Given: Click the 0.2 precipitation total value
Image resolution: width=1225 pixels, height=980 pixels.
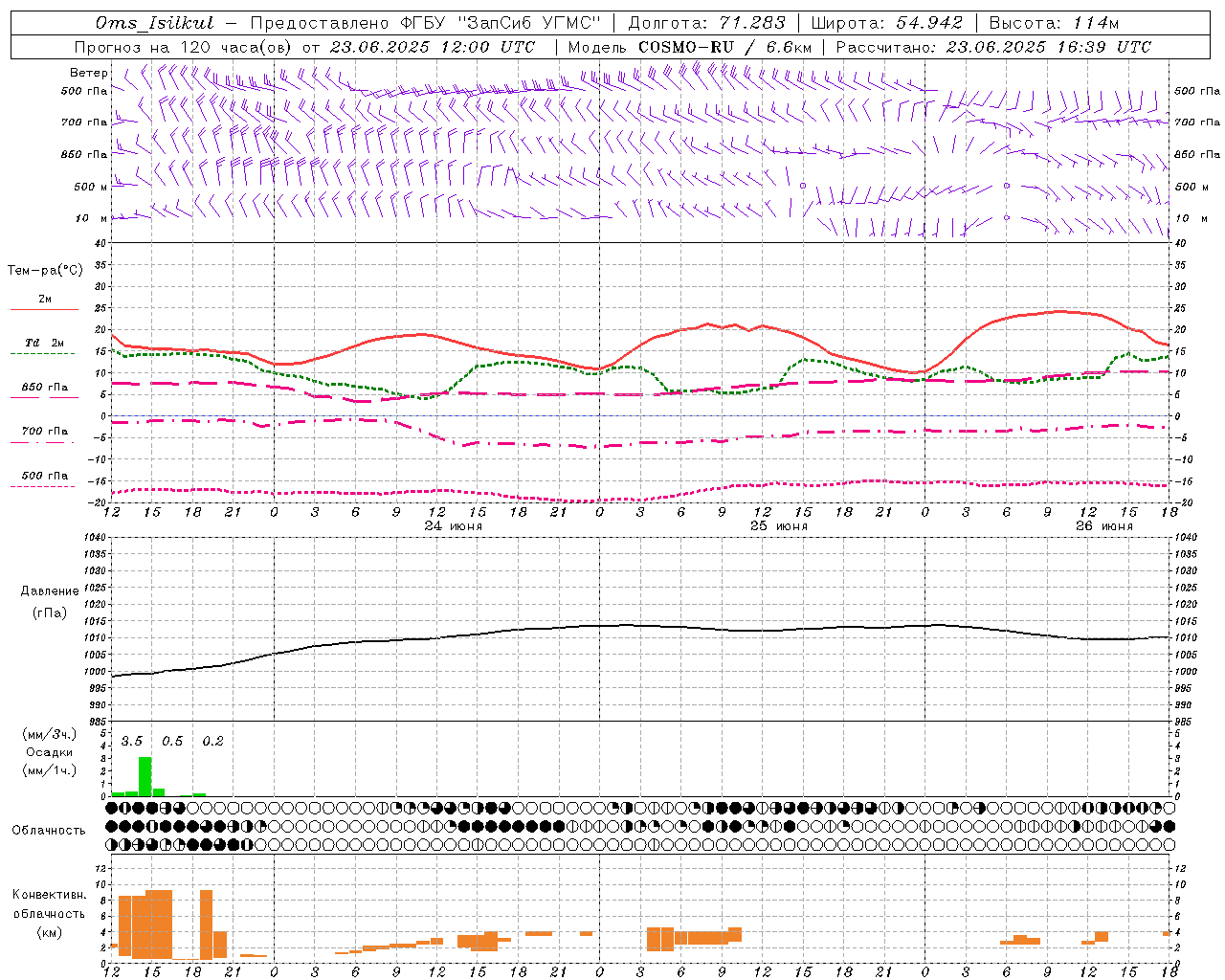Looking at the screenshot, I should click(213, 742).
